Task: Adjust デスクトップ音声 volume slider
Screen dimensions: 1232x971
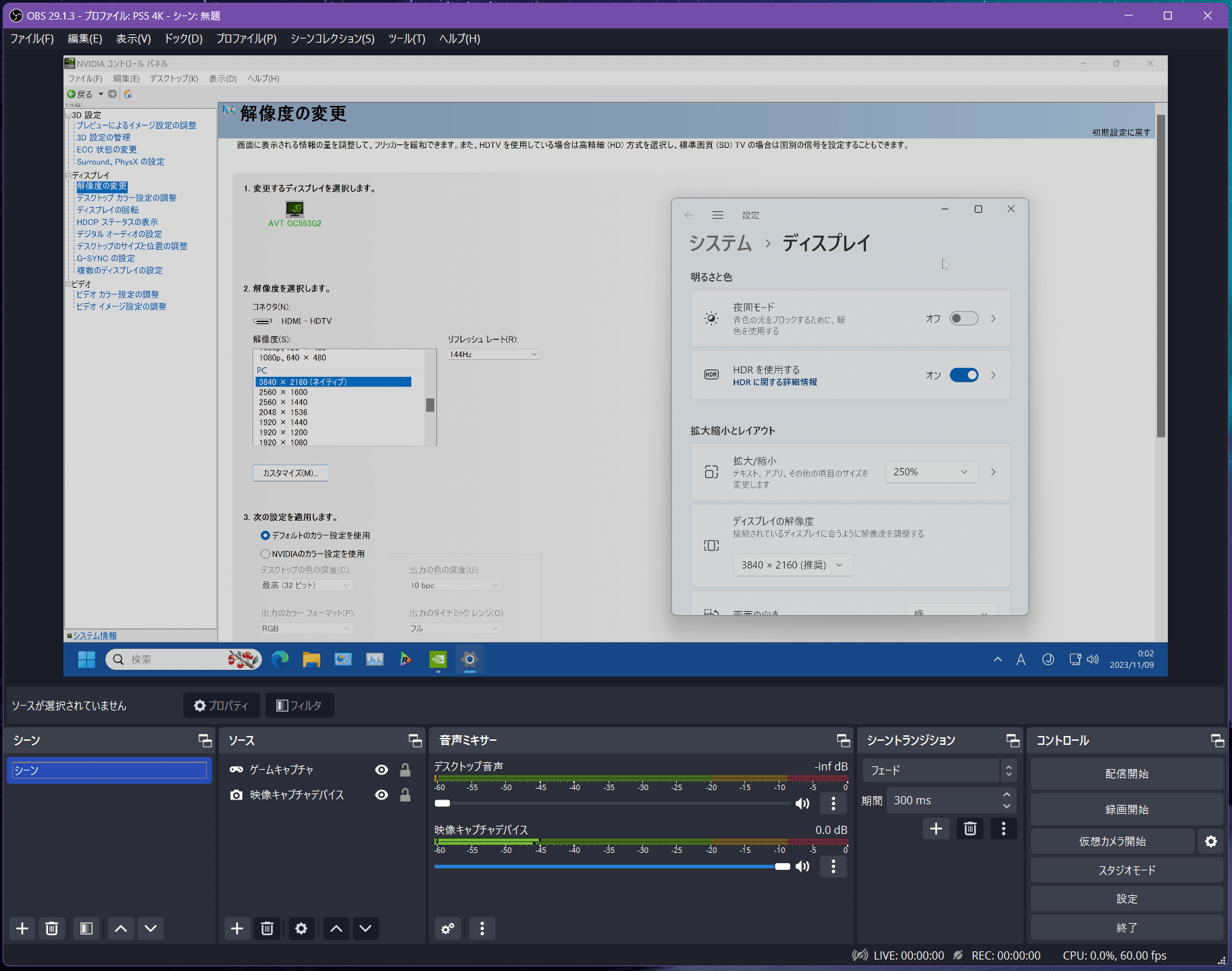Action: pyautogui.click(x=613, y=803)
